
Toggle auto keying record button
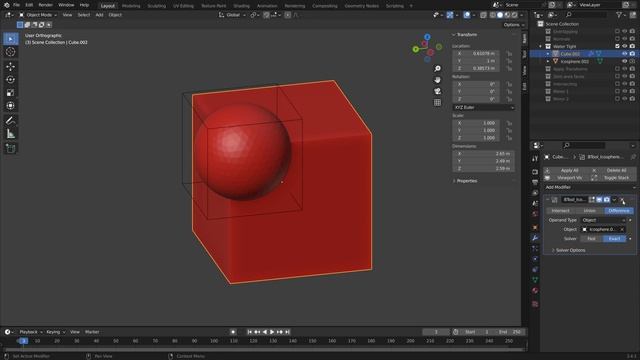pos(233,332)
